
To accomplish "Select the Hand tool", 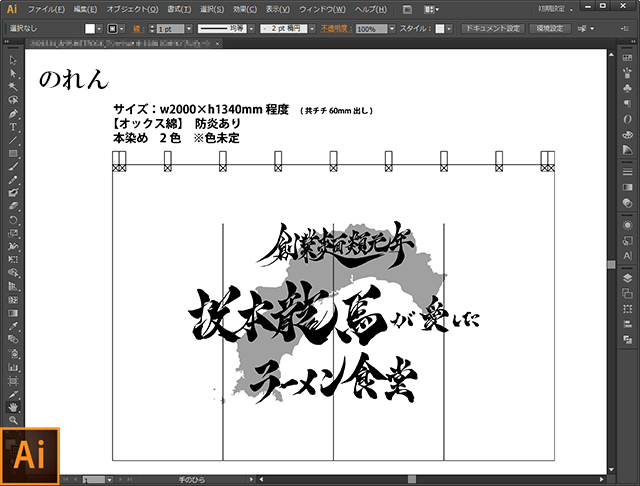I will 13,408.
